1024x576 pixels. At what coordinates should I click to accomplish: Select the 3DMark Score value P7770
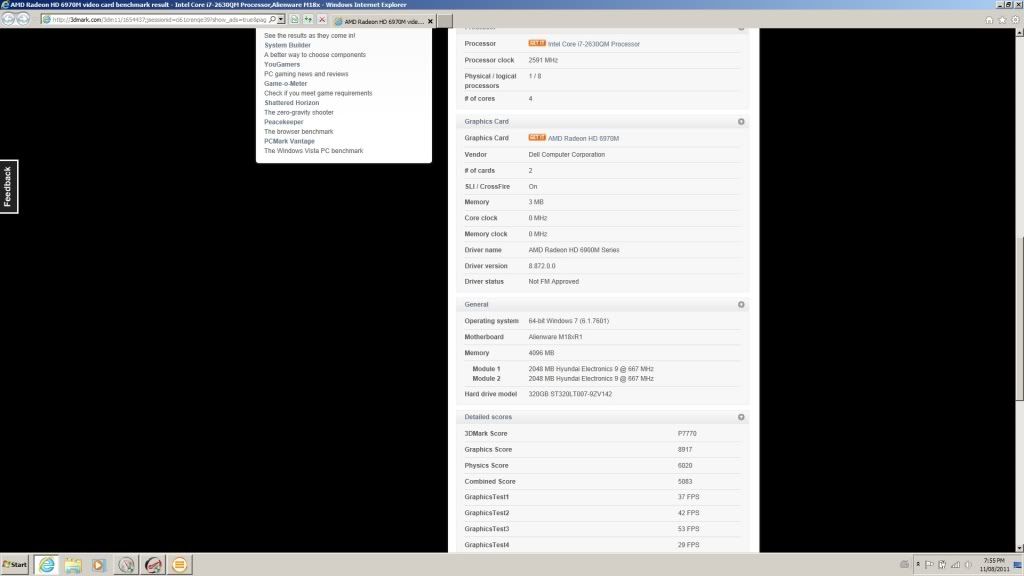(687, 434)
